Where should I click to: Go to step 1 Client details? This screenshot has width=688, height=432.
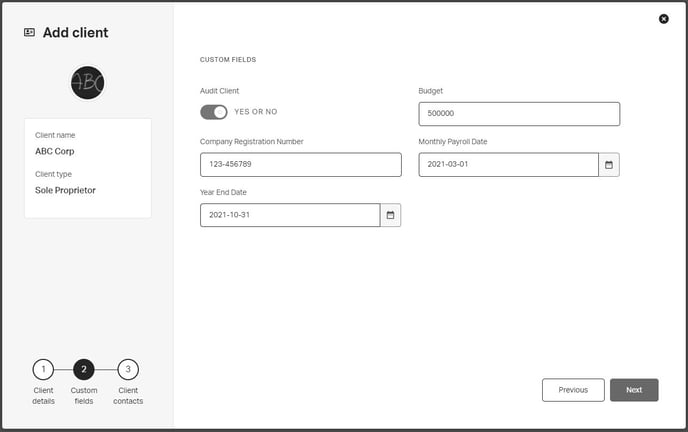43,370
